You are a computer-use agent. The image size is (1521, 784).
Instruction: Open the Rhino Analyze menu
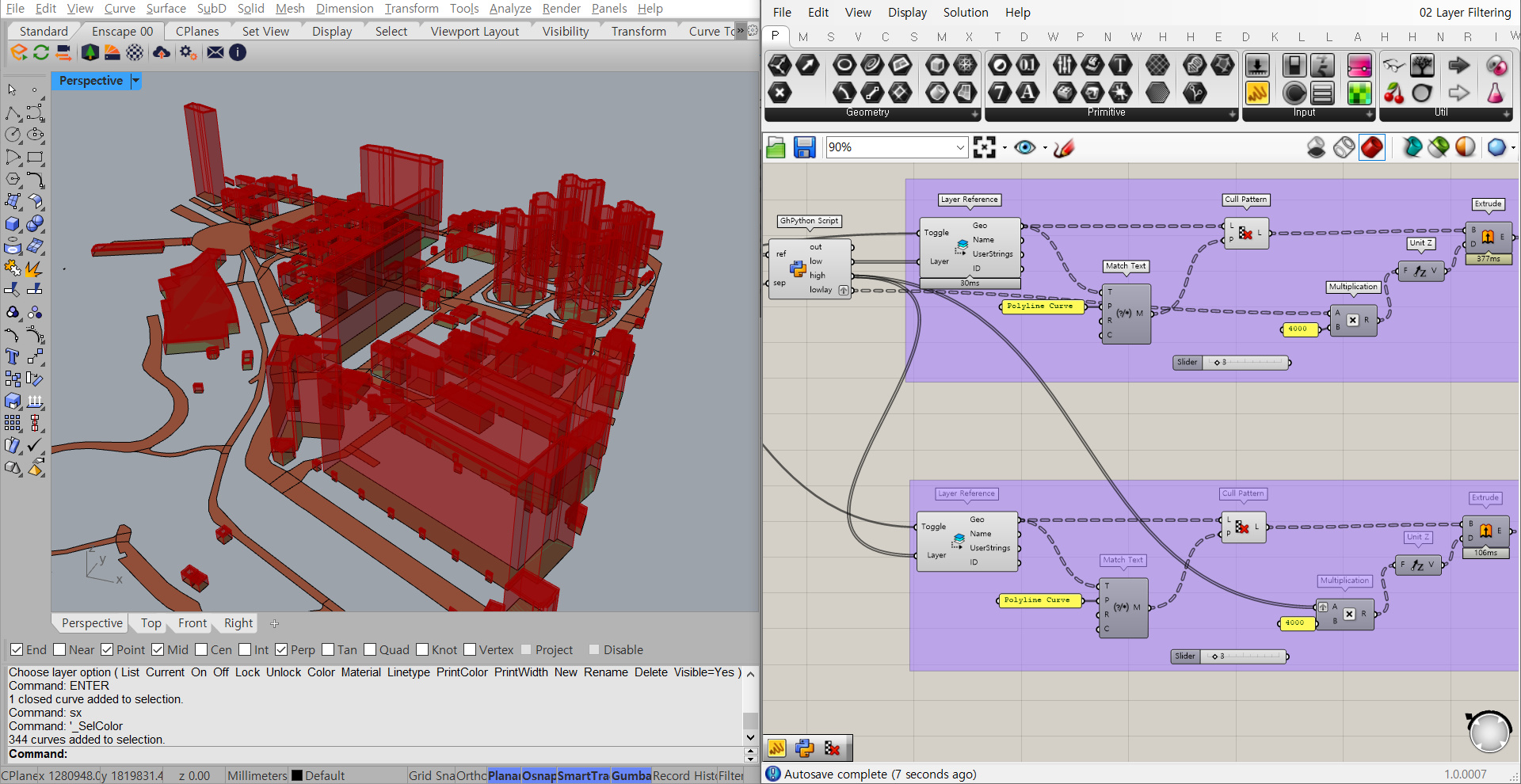coord(510,9)
